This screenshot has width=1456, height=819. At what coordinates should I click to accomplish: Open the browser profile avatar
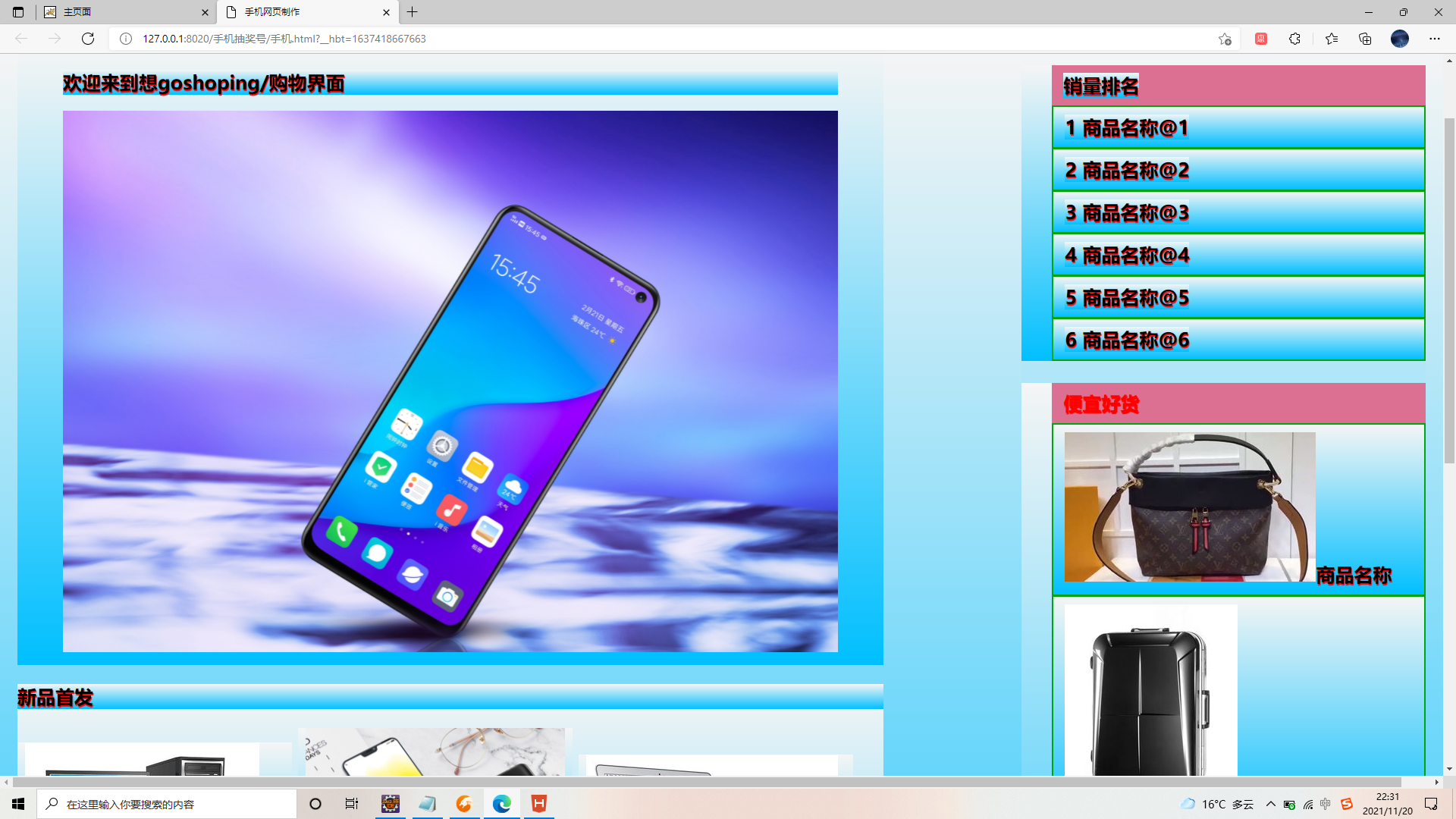point(1399,39)
